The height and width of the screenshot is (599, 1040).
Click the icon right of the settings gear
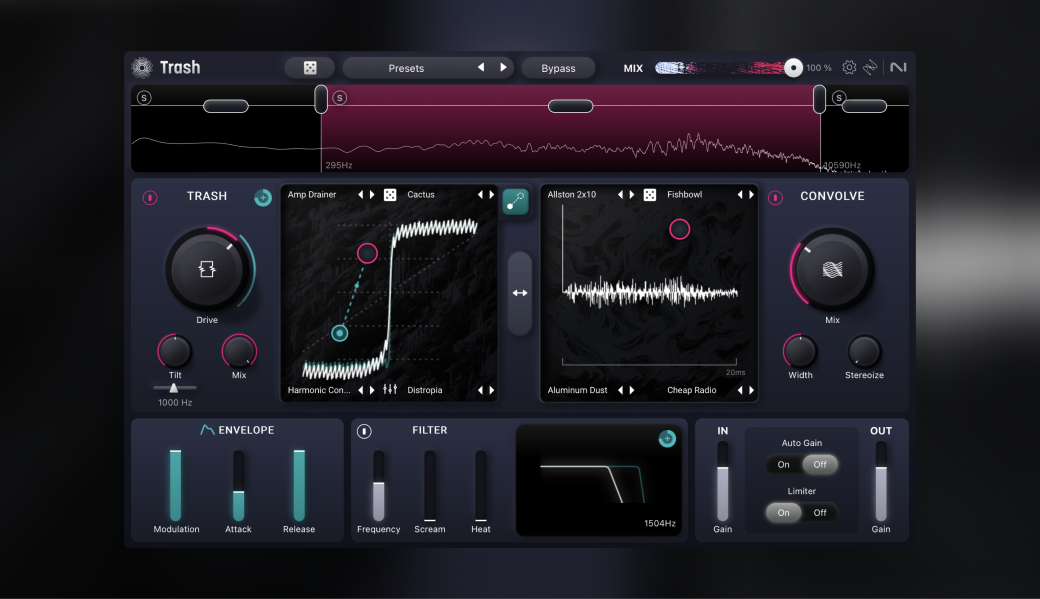(870, 67)
